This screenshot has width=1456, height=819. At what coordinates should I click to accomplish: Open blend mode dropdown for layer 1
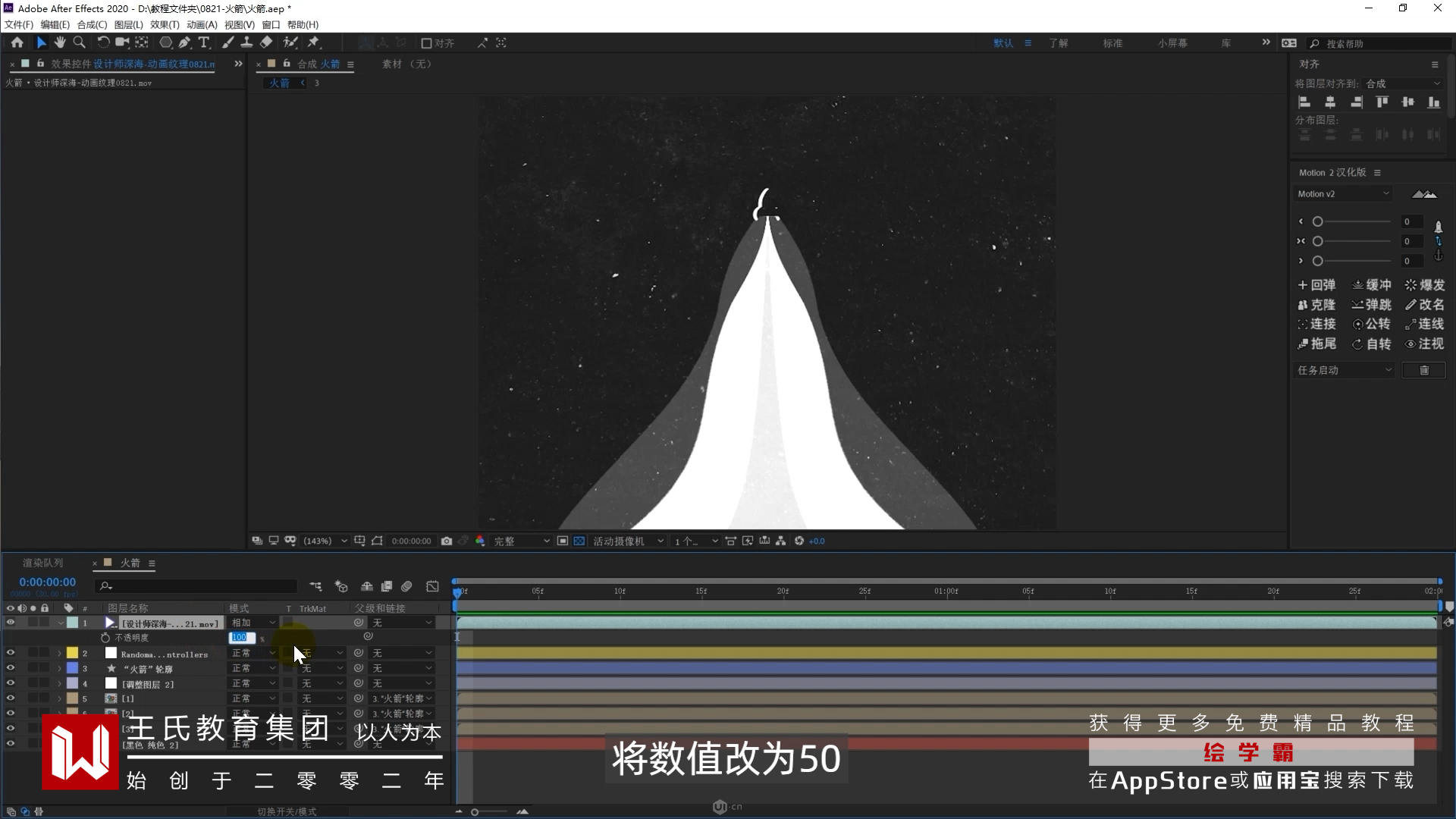[x=254, y=623]
